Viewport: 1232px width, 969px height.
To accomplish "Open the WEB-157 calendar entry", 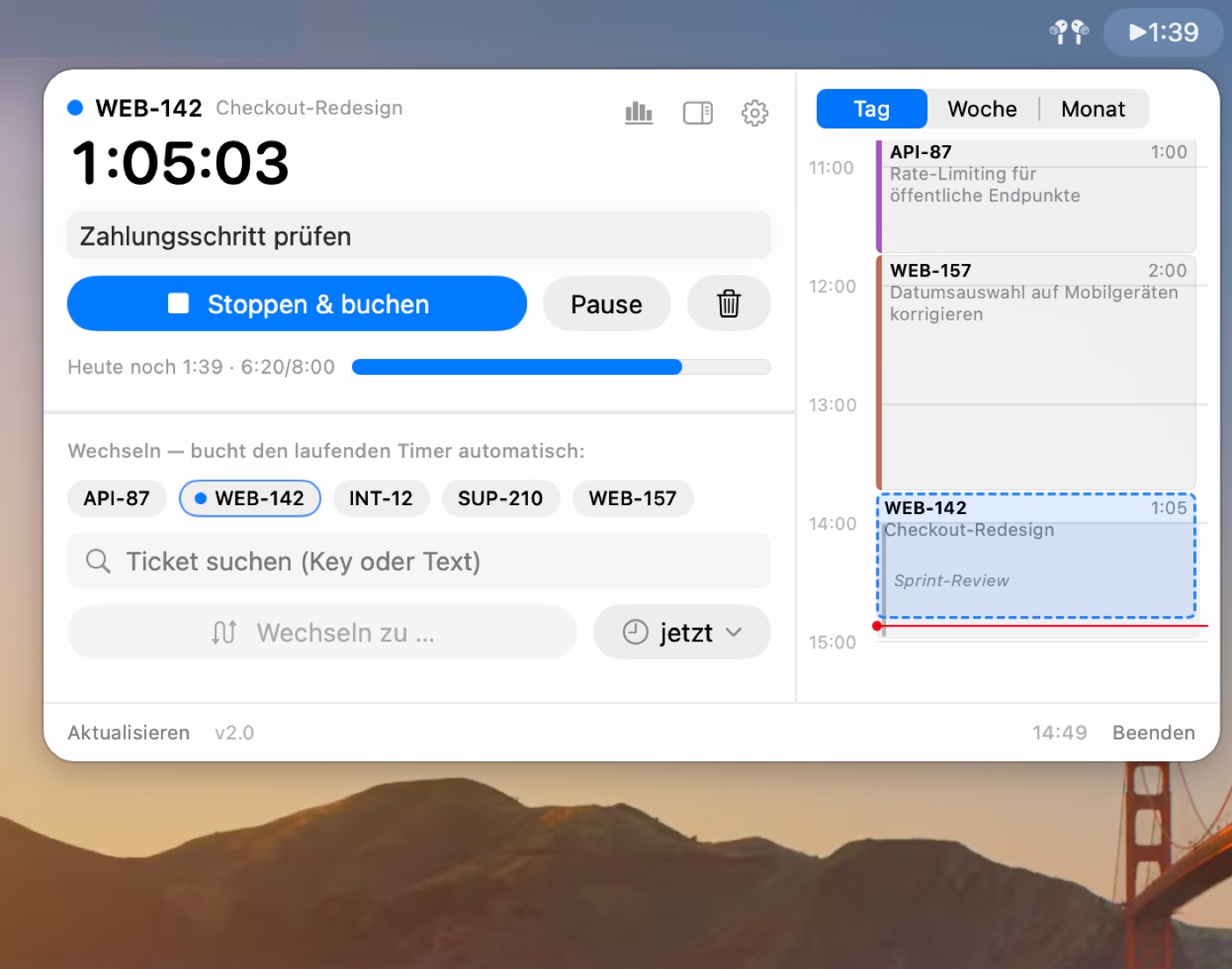I will coord(1036,372).
